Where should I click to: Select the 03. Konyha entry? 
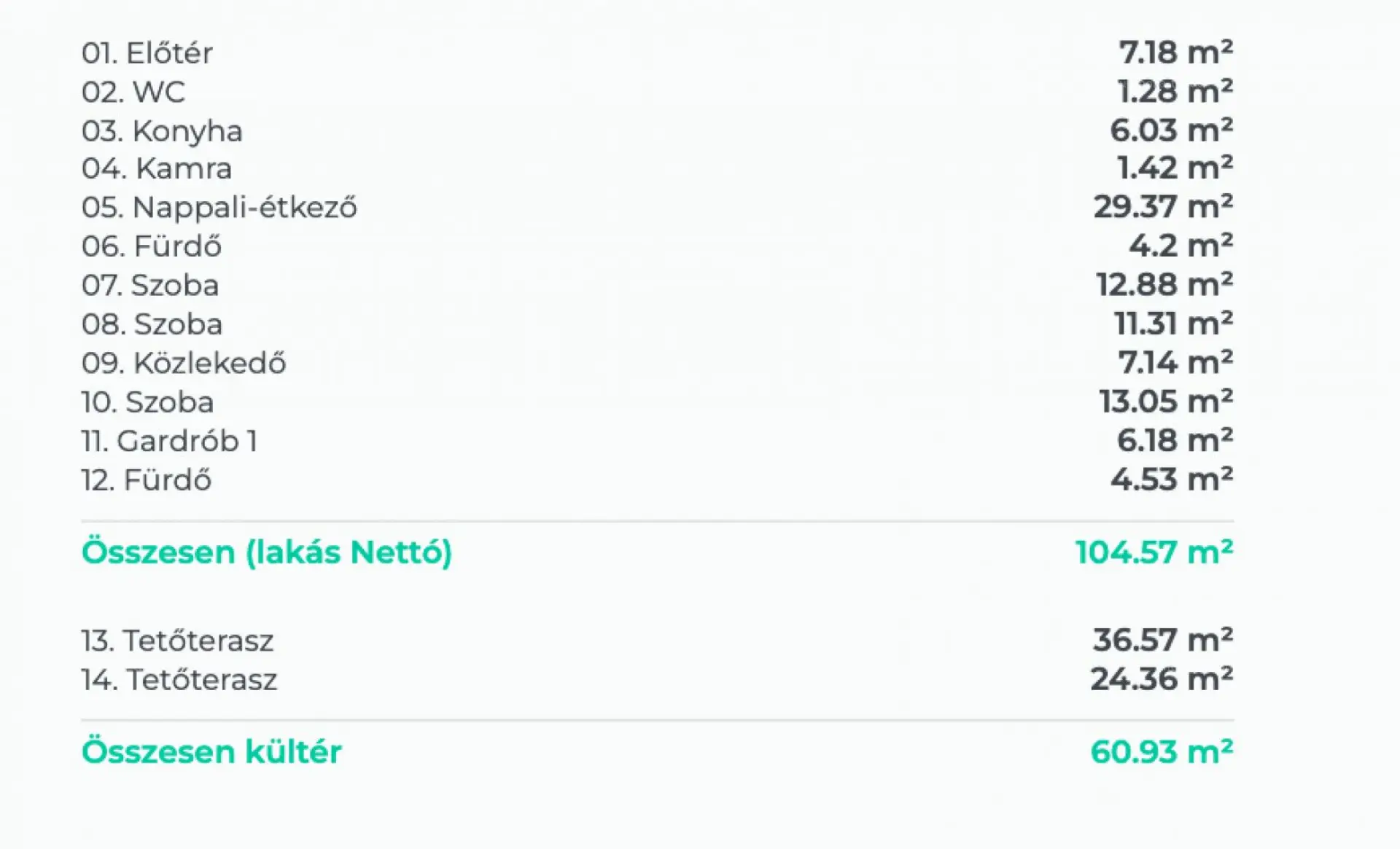[161, 131]
